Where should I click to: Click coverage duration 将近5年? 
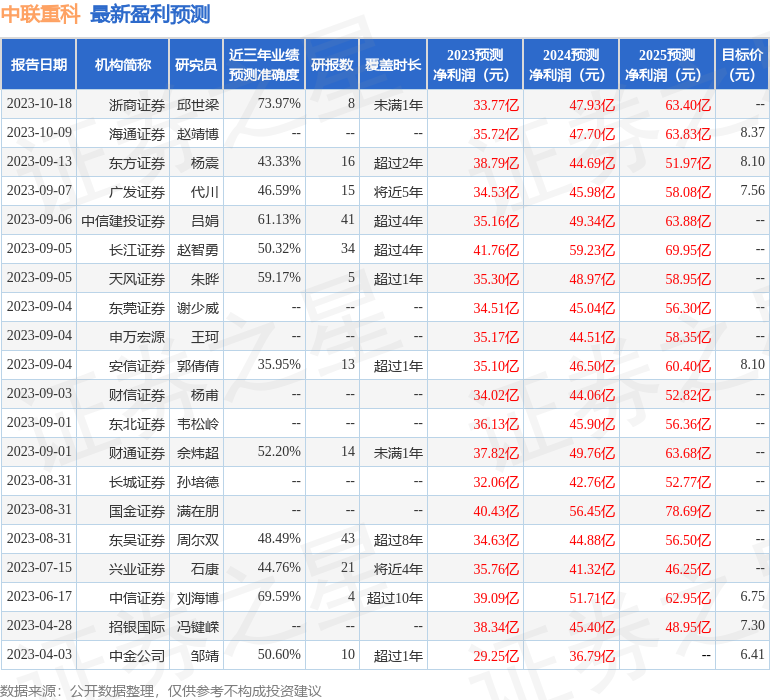coord(398,192)
